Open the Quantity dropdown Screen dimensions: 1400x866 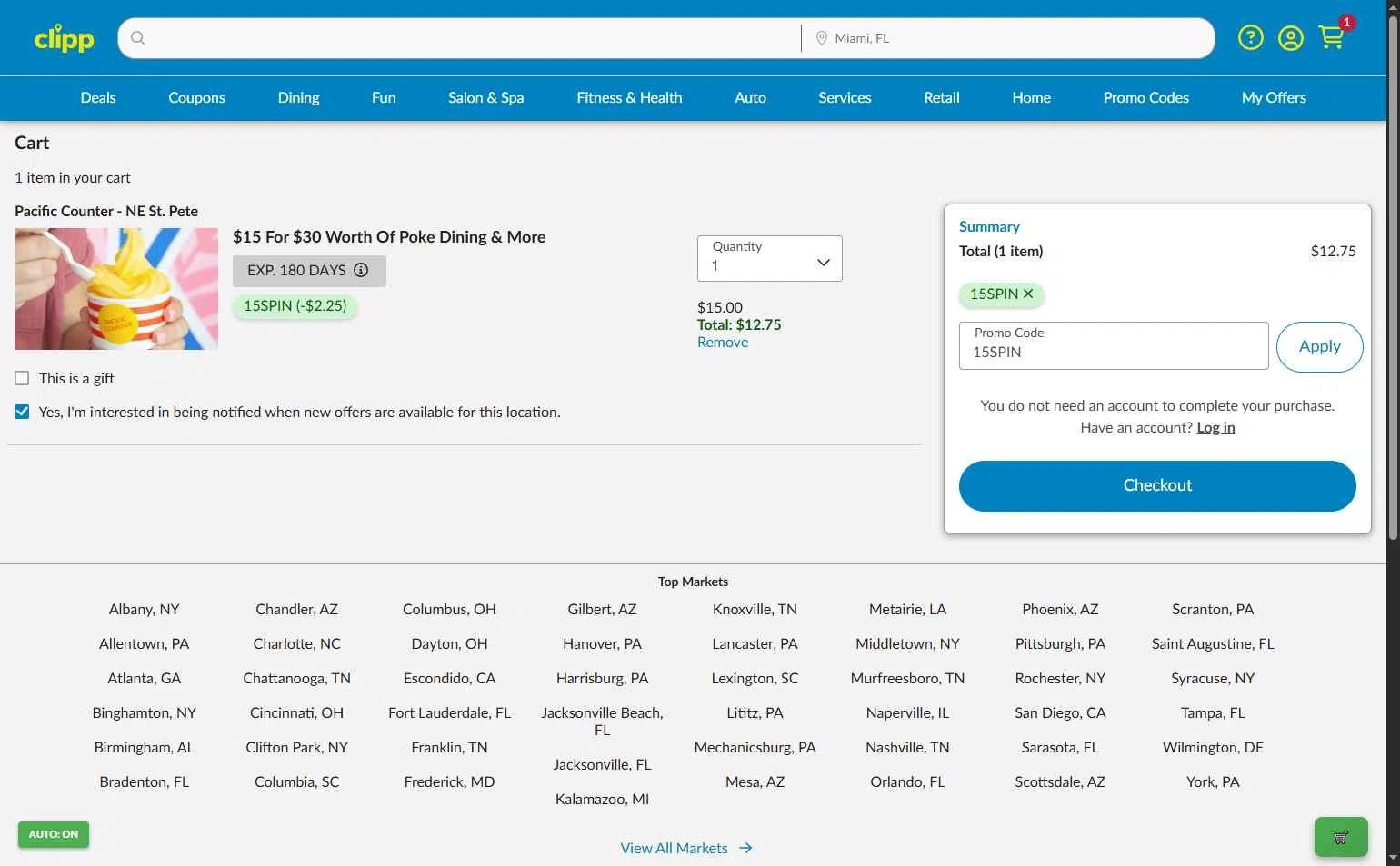click(770, 258)
